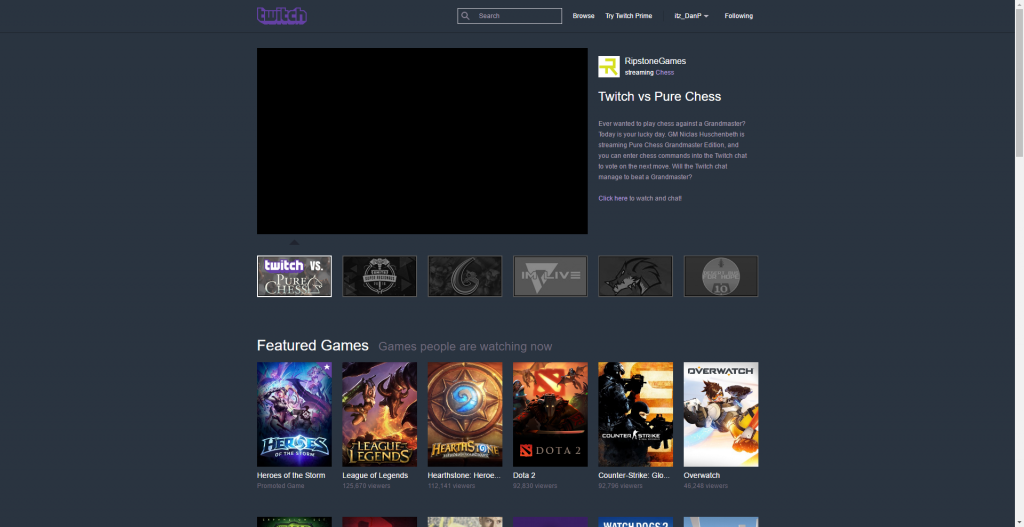
Task: Select the Super Regionals carousel thumbnail
Action: (379, 276)
